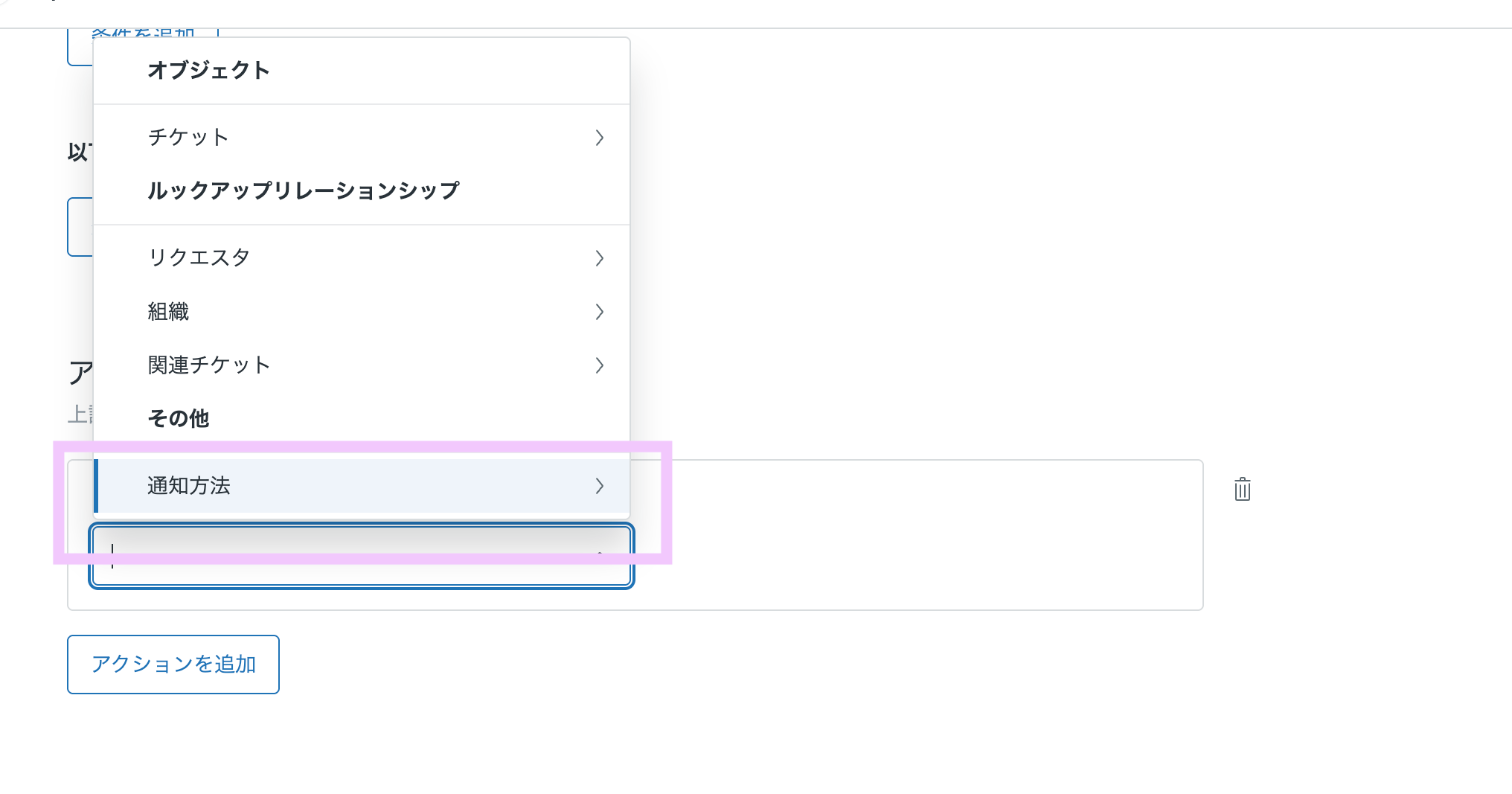
Task: Expand the チケット submenu chevron
Action: pyautogui.click(x=599, y=138)
